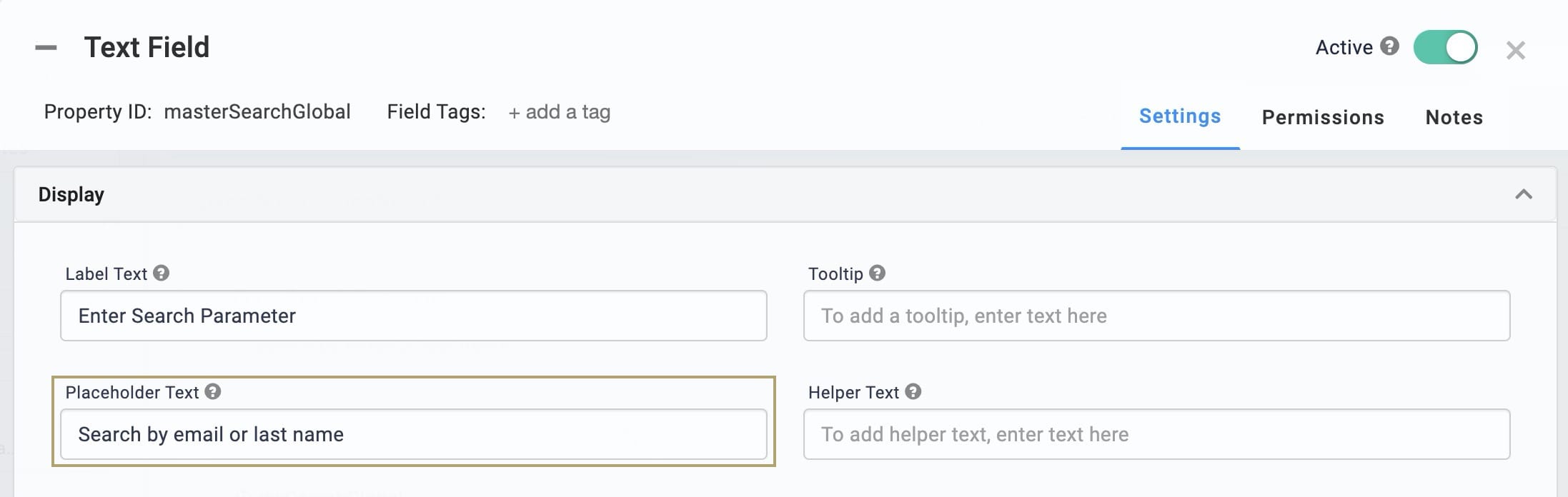Image resolution: width=1568 pixels, height=497 pixels.
Task: Switch to the Permissions tab
Action: pos(1323,117)
